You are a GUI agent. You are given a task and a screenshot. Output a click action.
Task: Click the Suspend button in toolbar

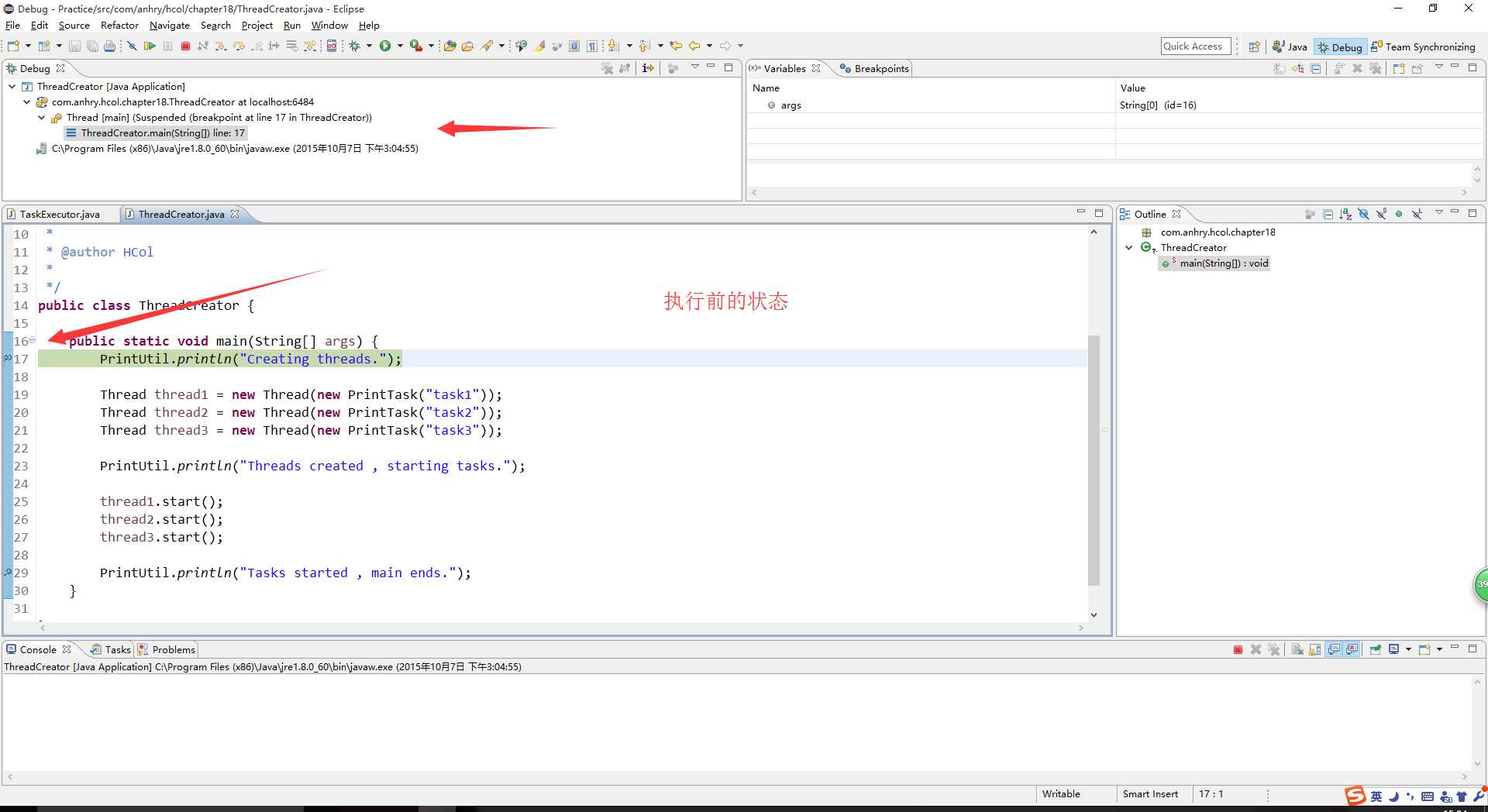(x=167, y=46)
